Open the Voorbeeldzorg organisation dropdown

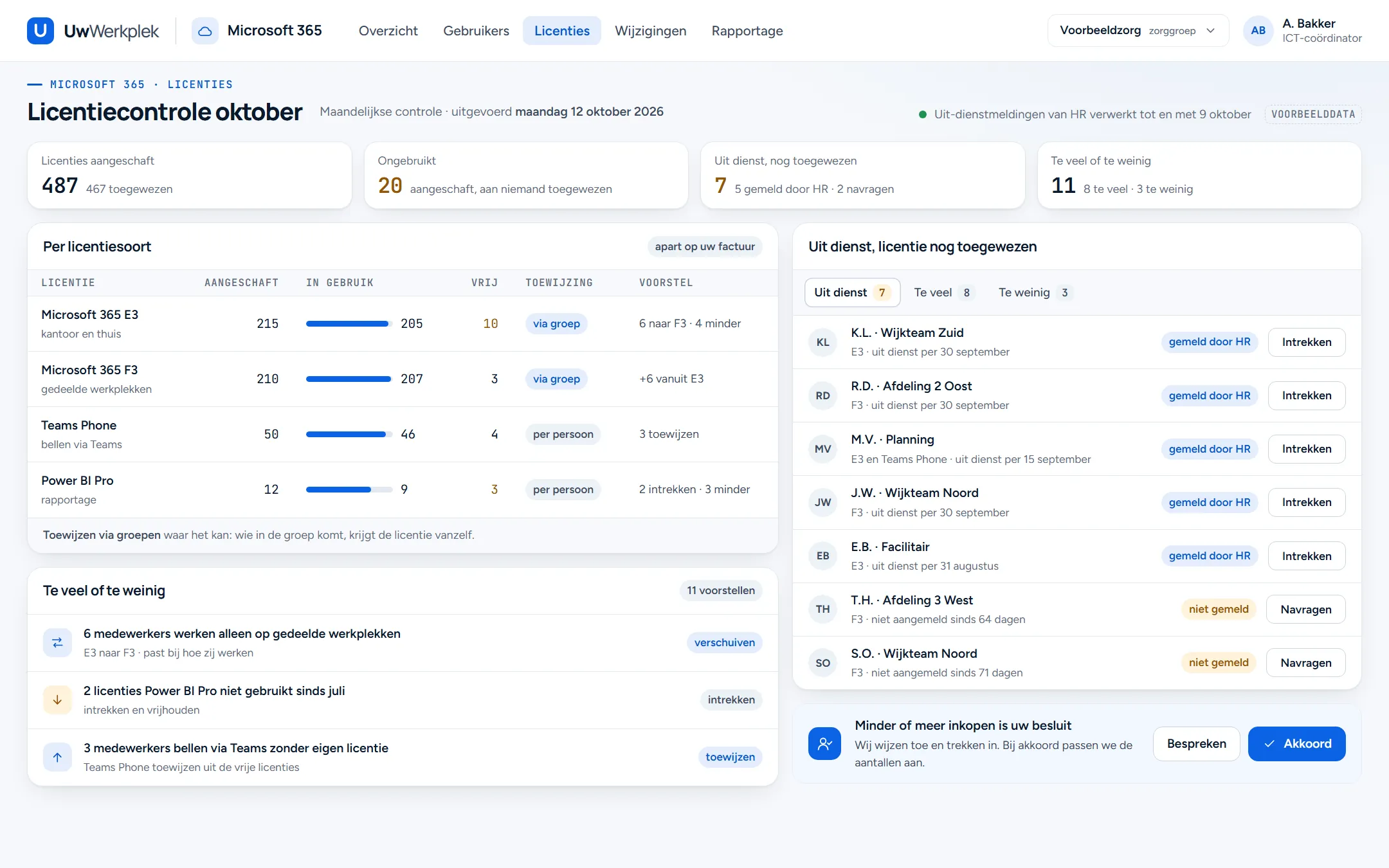click(1138, 31)
